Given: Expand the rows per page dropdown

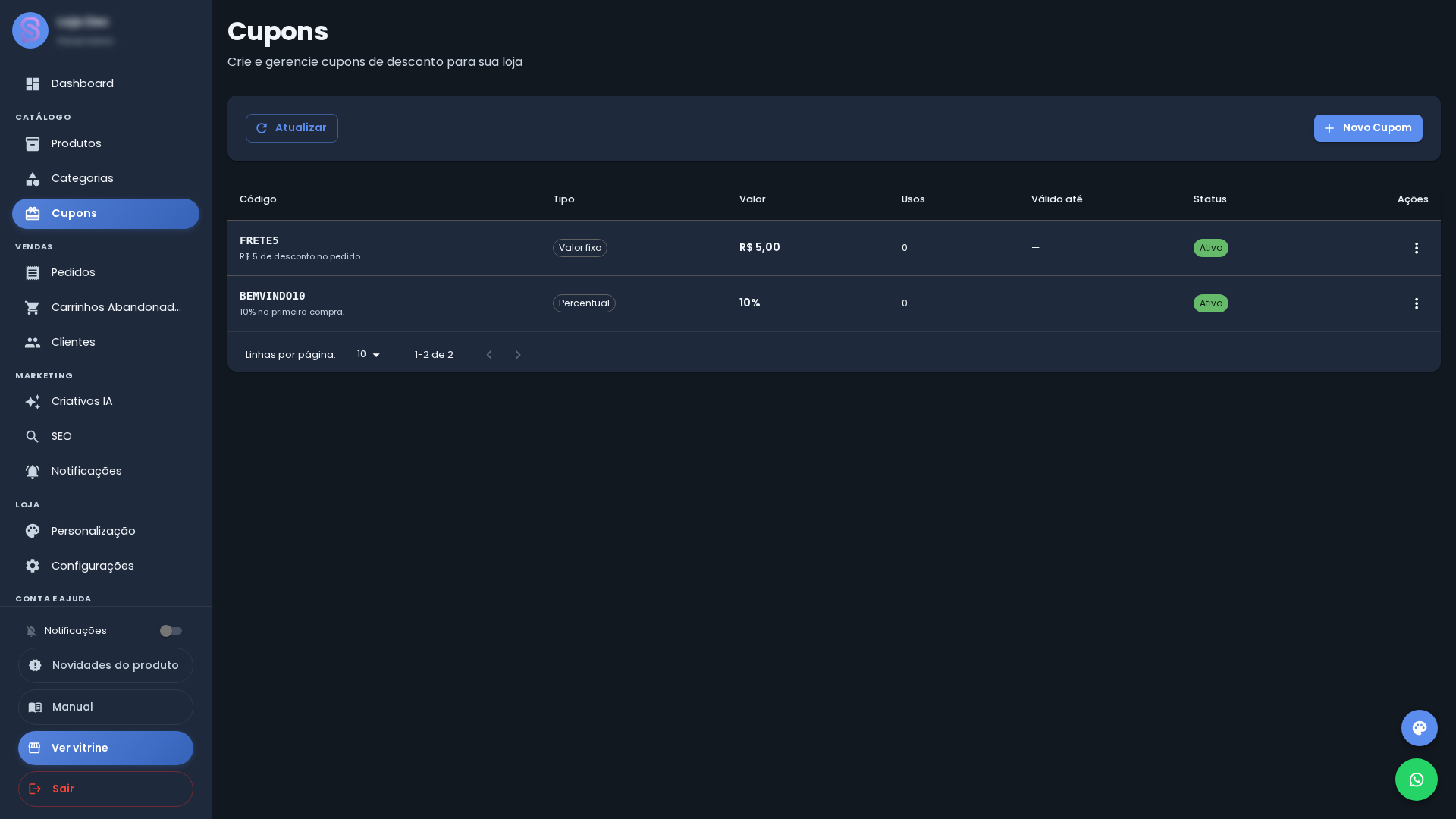Looking at the screenshot, I should tap(369, 355).
